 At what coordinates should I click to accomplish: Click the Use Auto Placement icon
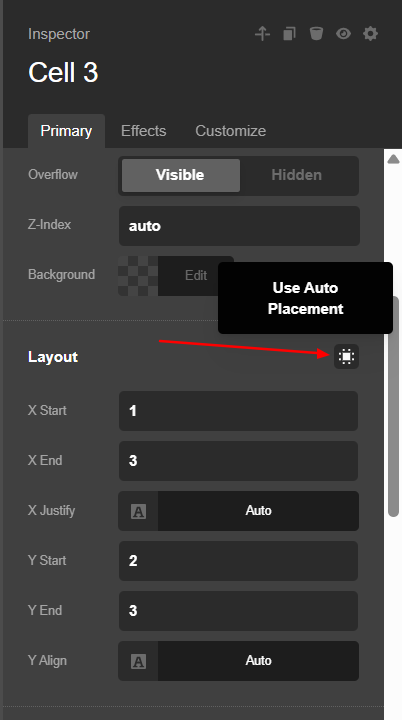346,356
